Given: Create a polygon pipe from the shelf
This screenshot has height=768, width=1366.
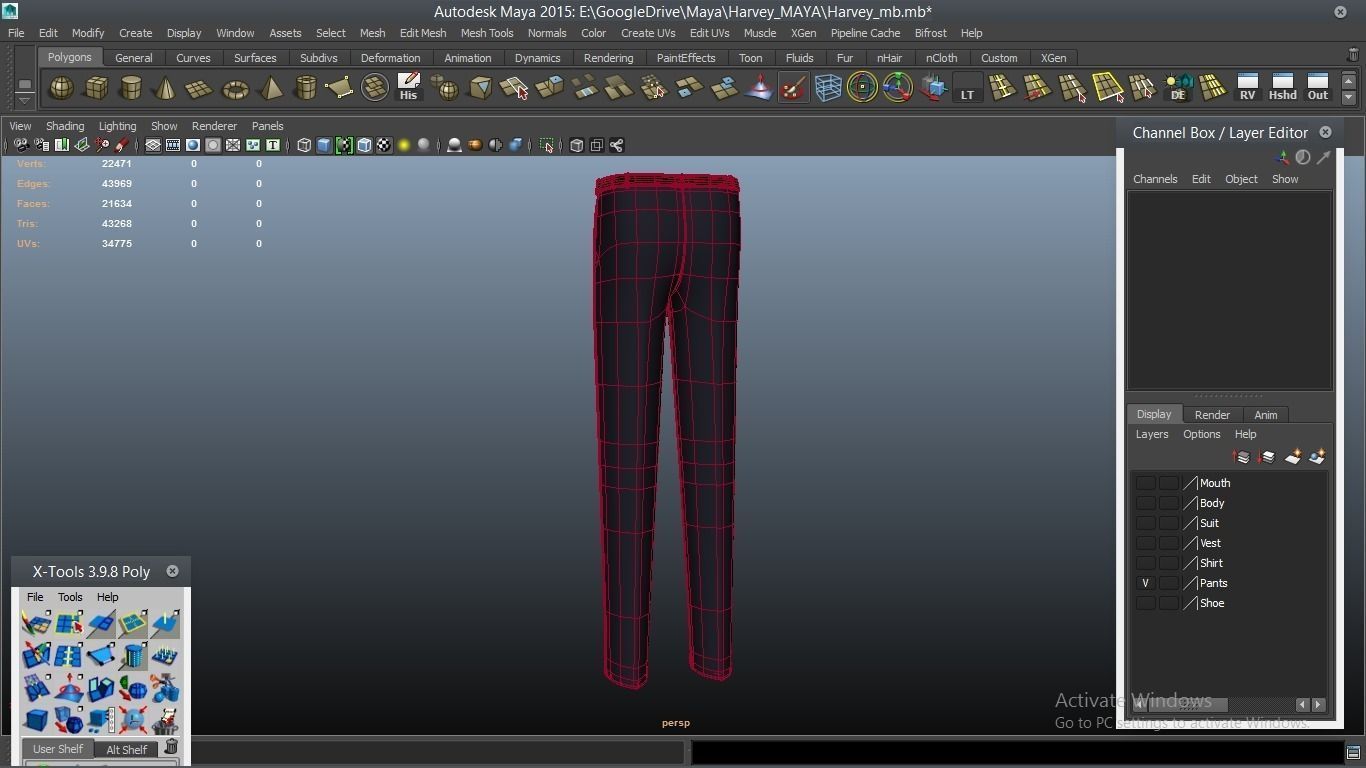Looking at the screenshot, I should (305, 88).
